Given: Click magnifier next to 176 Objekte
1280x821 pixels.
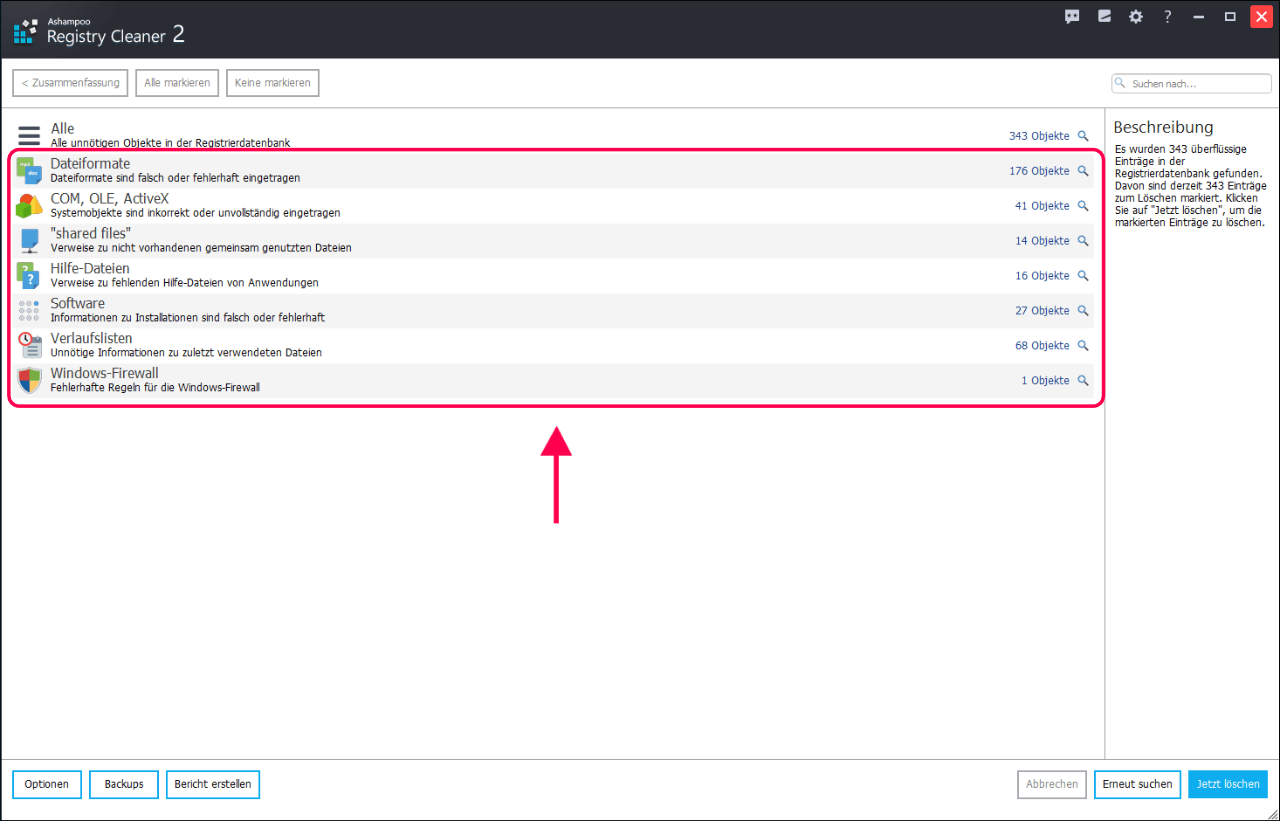Looking at the screenshot, I should click(x=1082, y=171).
